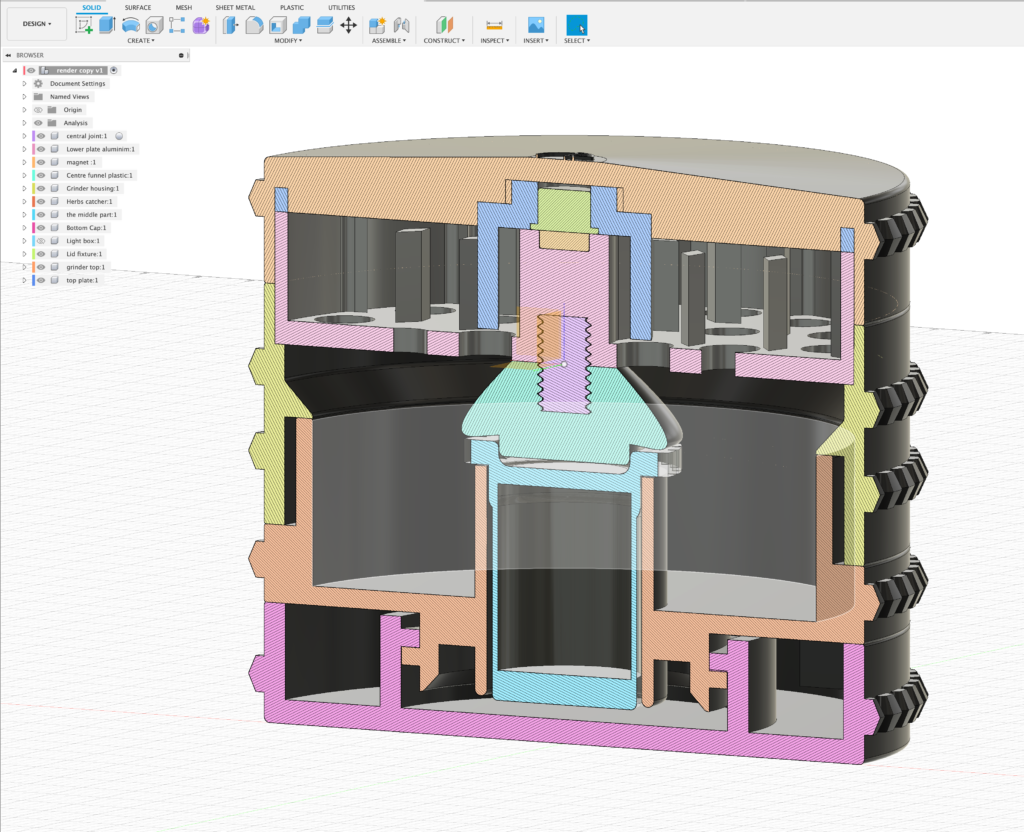Toggle visibility of the Origin folder
Image resolution: width=1024 pixels, height=832 pixels.
(38, 110)
